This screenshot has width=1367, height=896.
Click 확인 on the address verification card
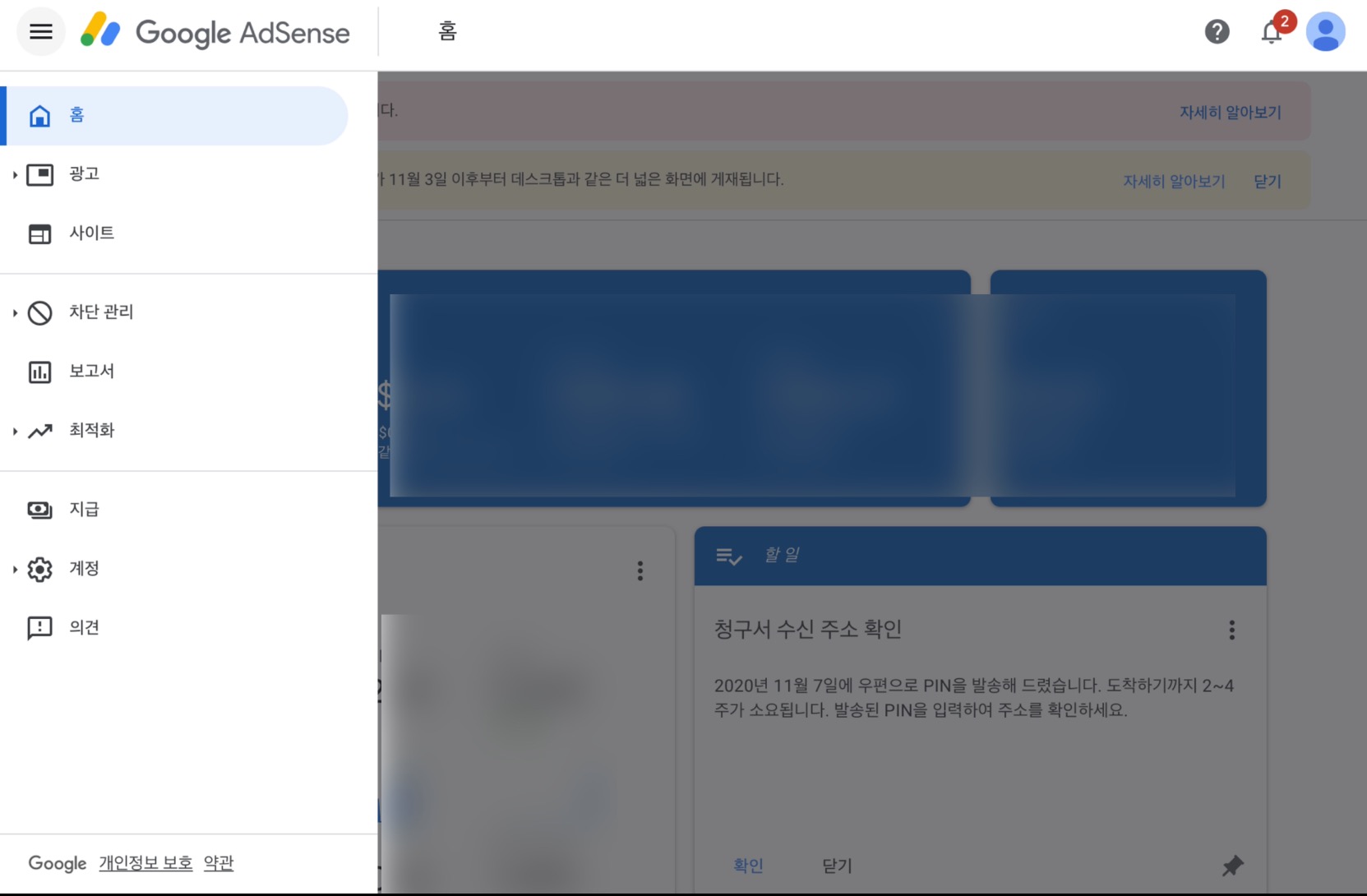click(x=748, y=866)
